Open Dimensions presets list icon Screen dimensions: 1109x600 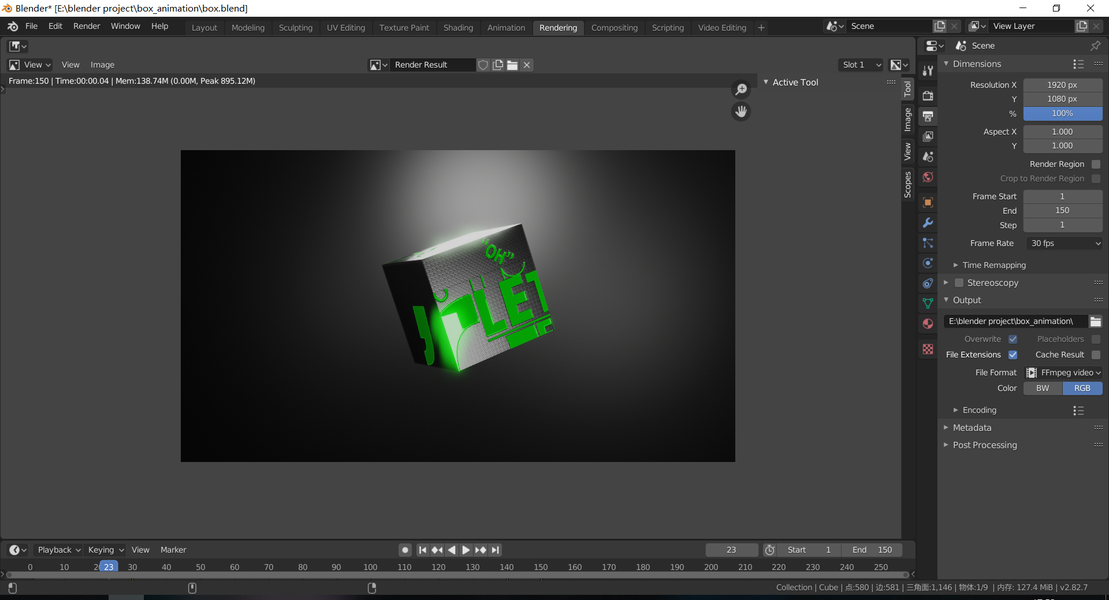click(1078, 64)
